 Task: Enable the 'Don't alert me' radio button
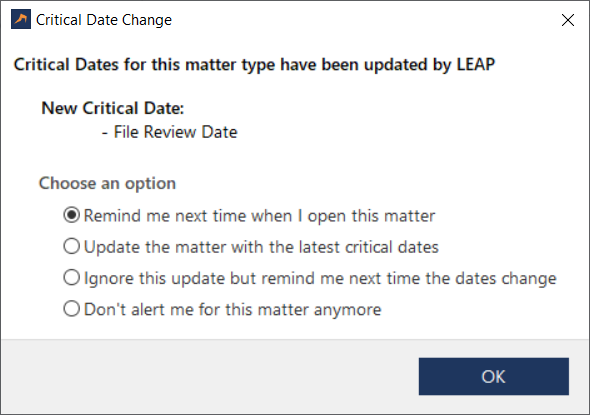71,309
